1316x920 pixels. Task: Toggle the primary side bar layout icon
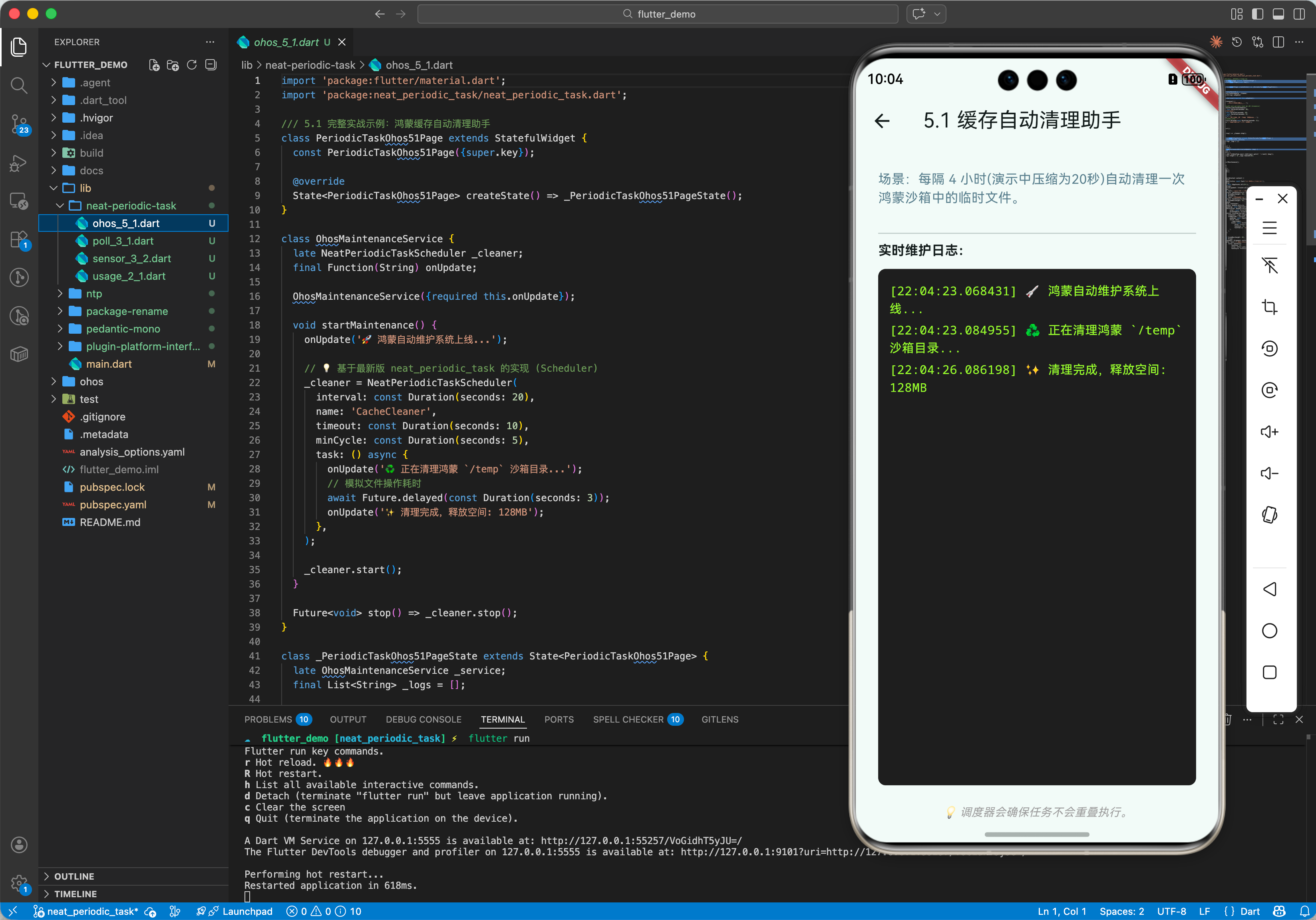tap(1258, 14)
